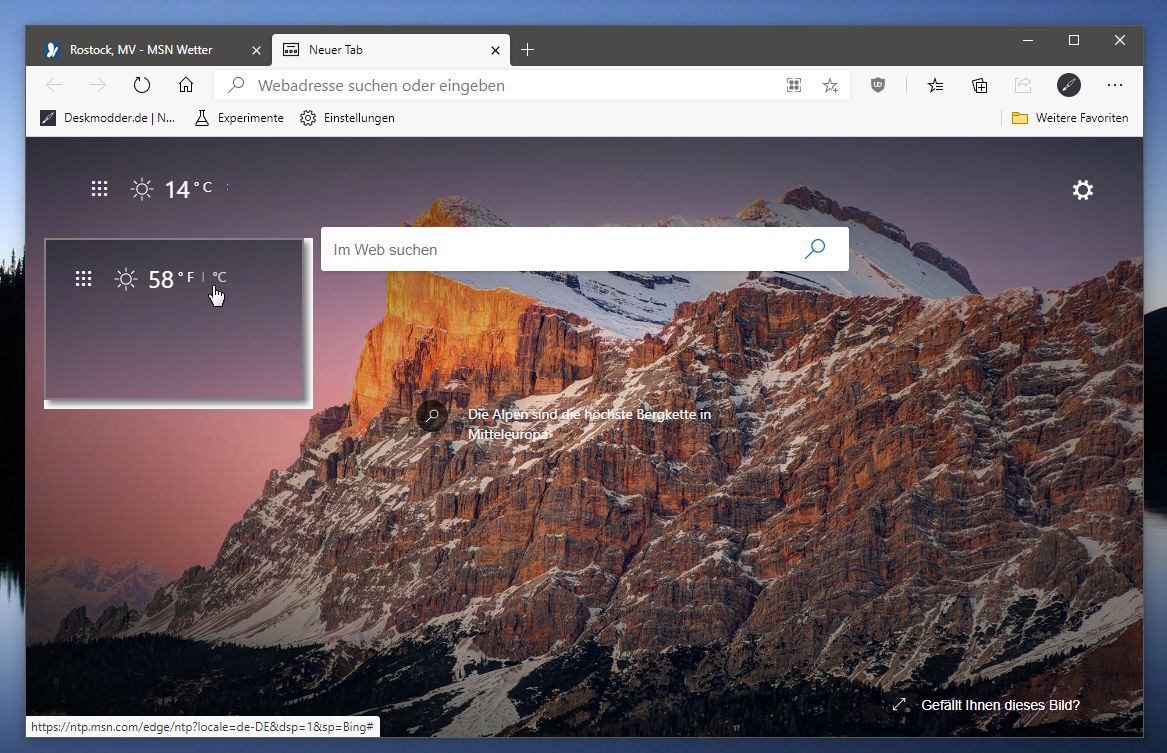This screenshot has height=753, width=1167.
Task: Open the favorites list icon
Action: tap(936, 86)
